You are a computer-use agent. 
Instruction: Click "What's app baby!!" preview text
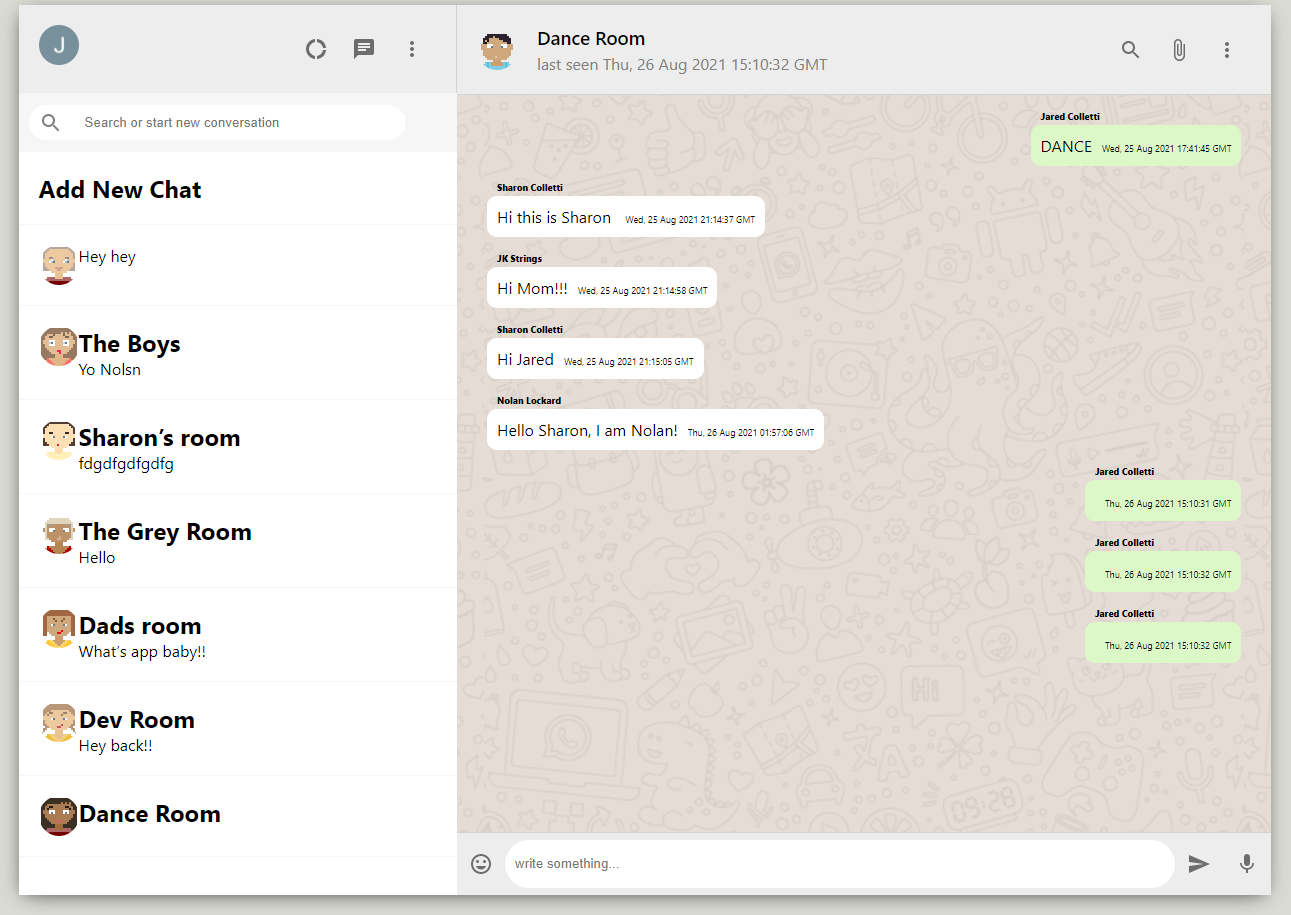point(142,652)
